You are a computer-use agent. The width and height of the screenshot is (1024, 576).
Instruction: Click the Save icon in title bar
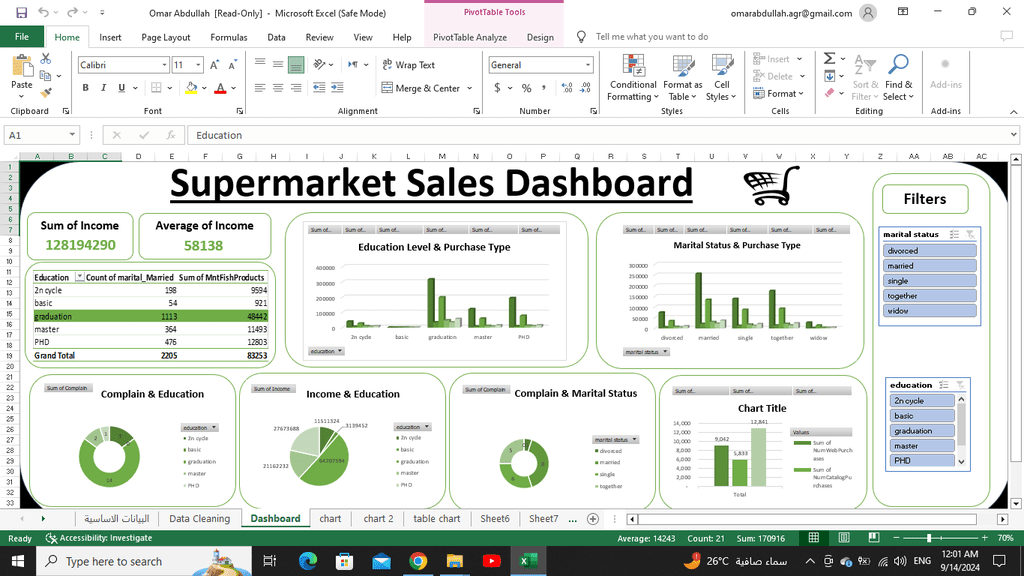click(x=22, y=12)
